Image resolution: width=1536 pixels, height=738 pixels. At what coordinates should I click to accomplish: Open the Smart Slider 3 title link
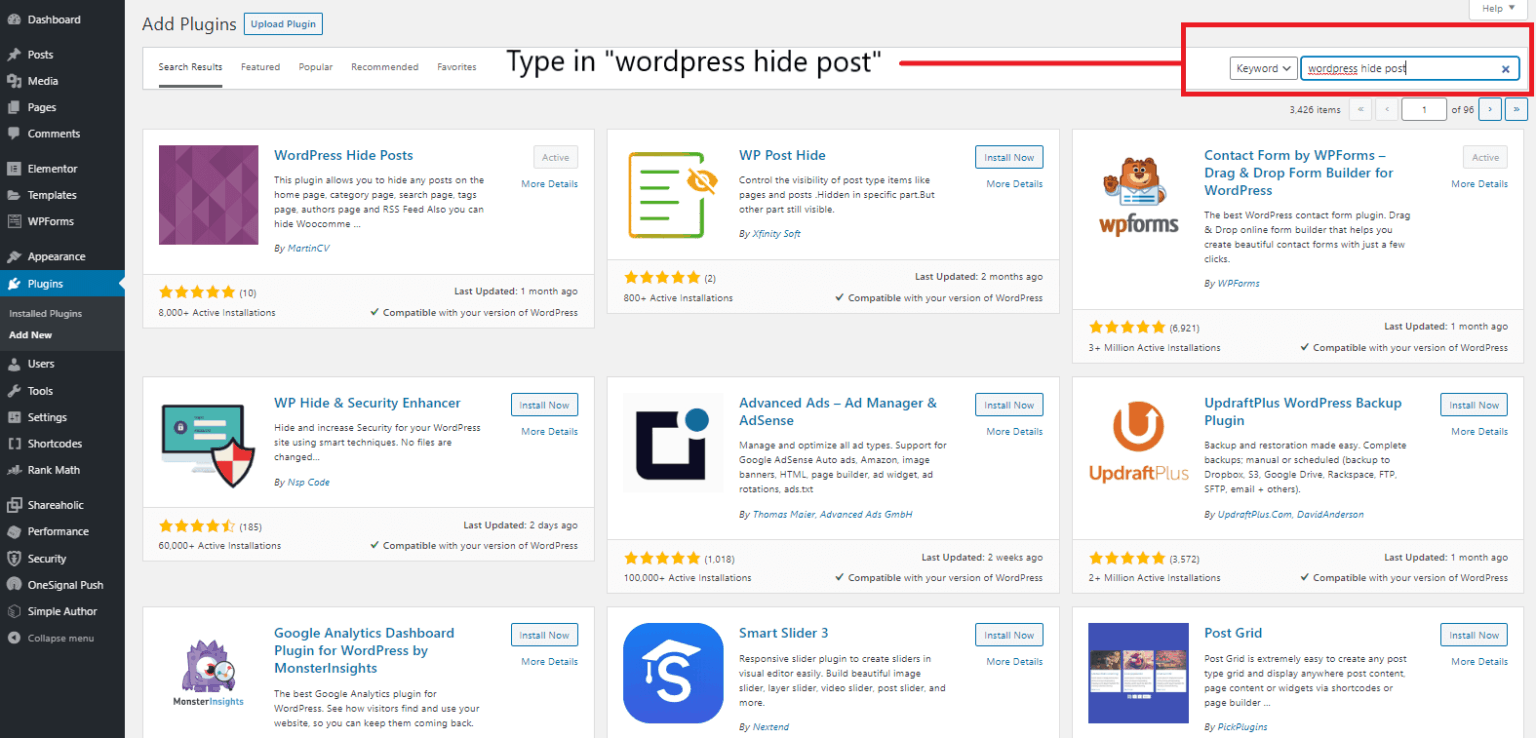783,633
